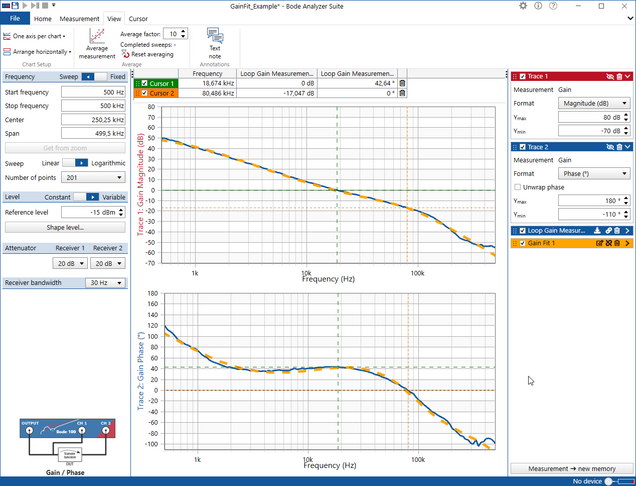
Task: Hide Trace 2 with eye icon
Action: 610,147
